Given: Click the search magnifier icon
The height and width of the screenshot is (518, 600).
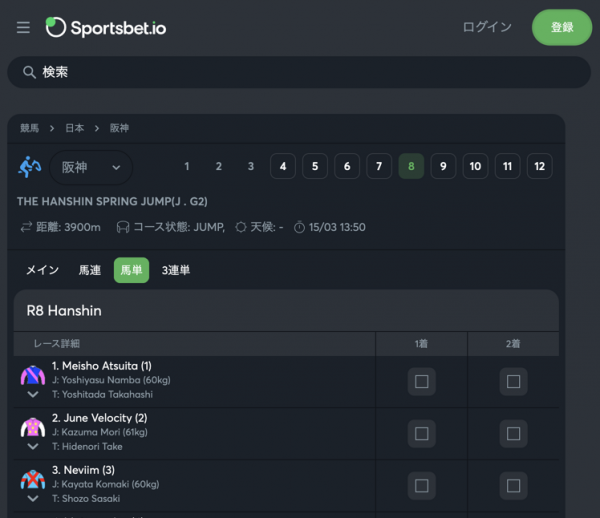Looking at the screenshot, I should pos(29,72).
